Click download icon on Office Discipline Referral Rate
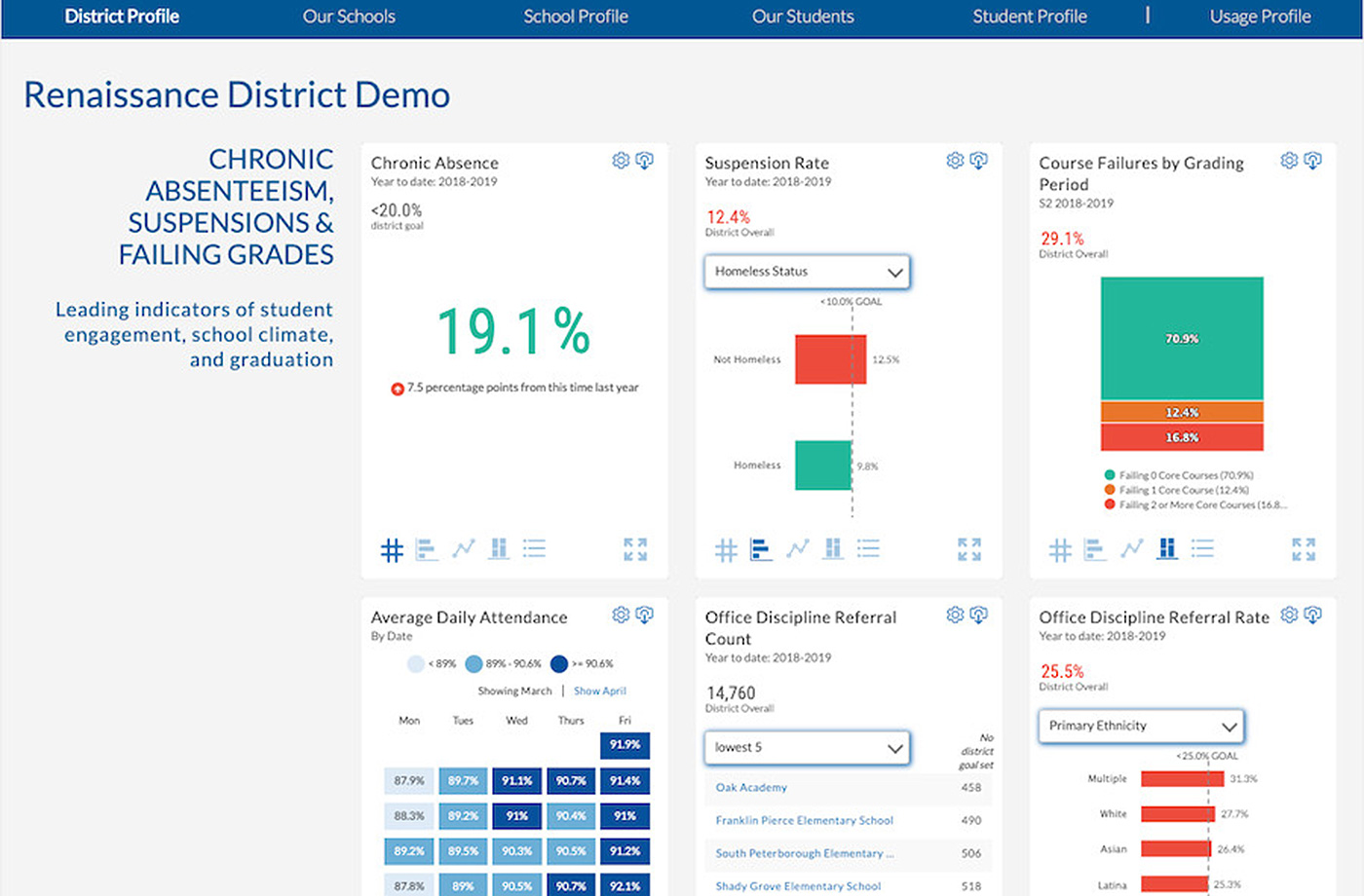1364x896 pixels. pos(1312,615)
